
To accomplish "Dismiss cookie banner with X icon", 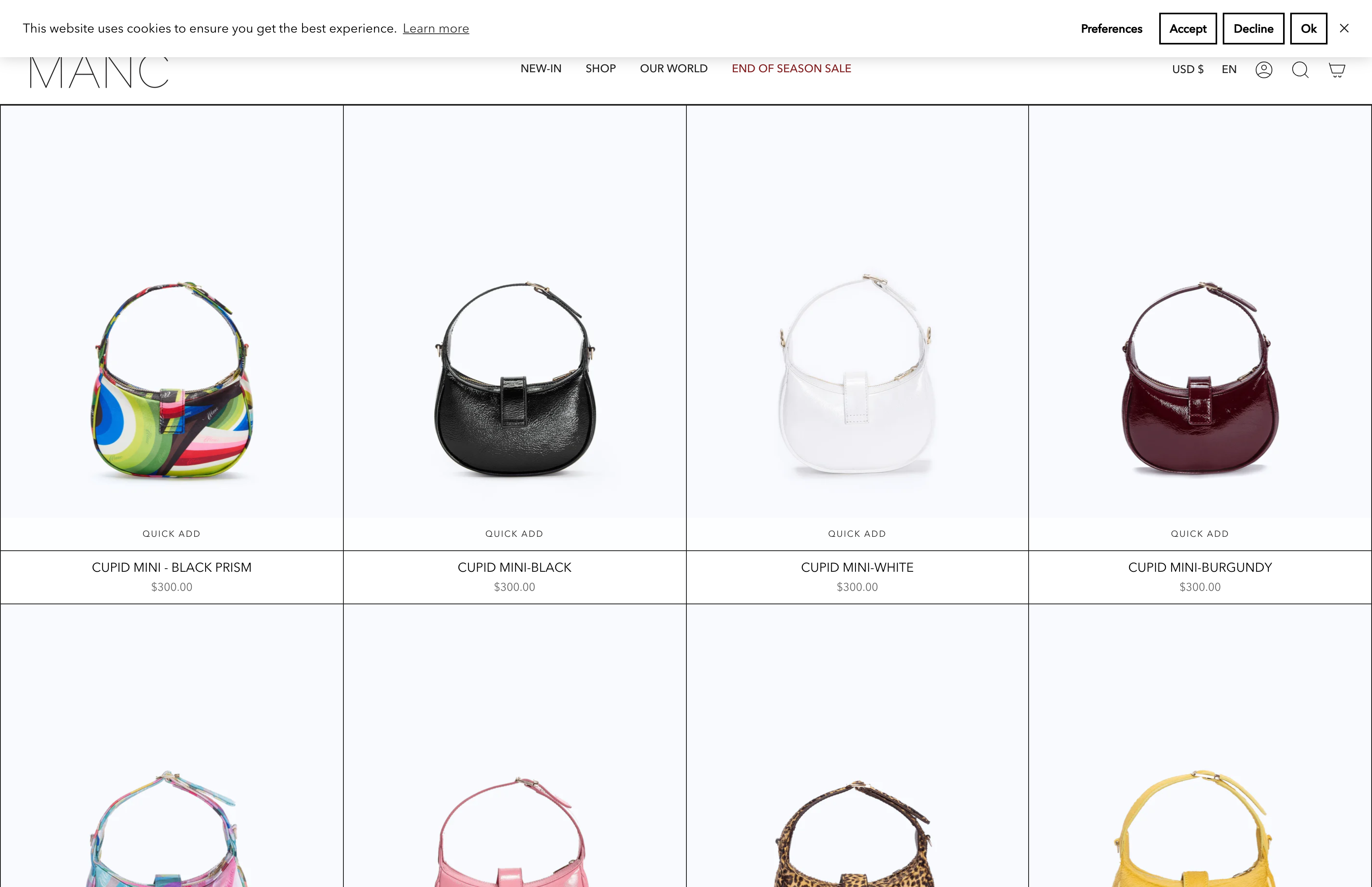I will pos(1344,28).
